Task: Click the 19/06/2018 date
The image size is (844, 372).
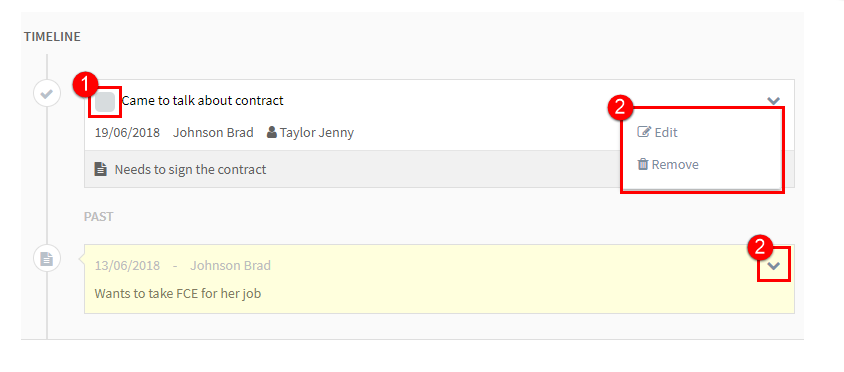Action: (x=127, y=132)
